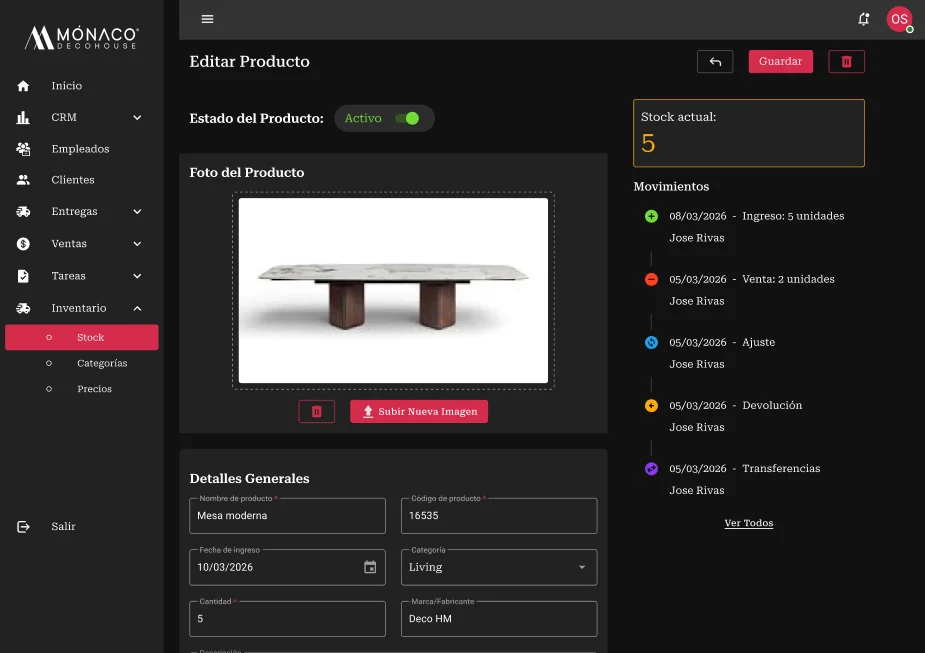Click the Tareas checklist icon

[23, 276]
